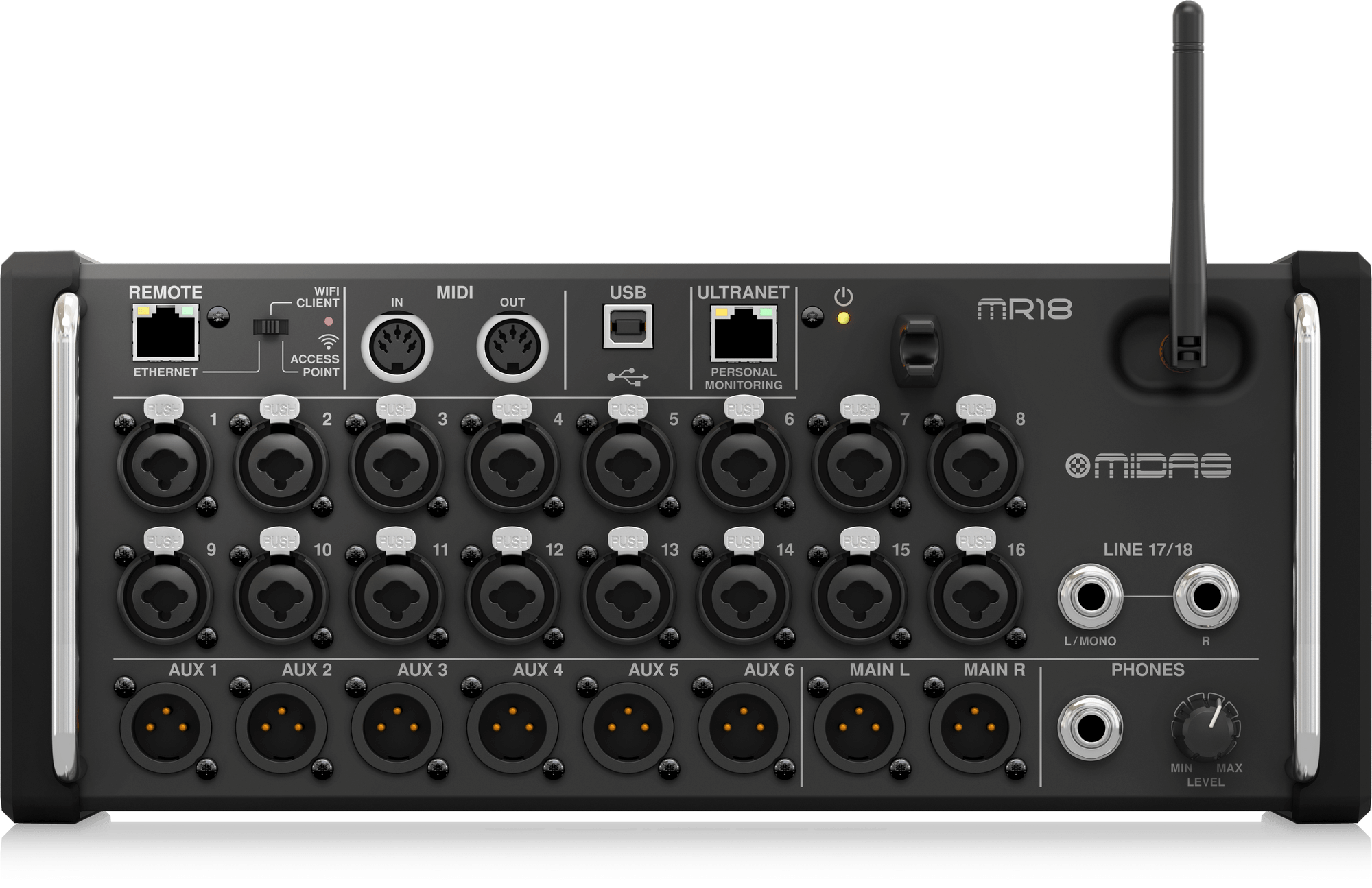Screen dimensions: 1372x888
Task: Click combo input jack 13
Action: 628,597
